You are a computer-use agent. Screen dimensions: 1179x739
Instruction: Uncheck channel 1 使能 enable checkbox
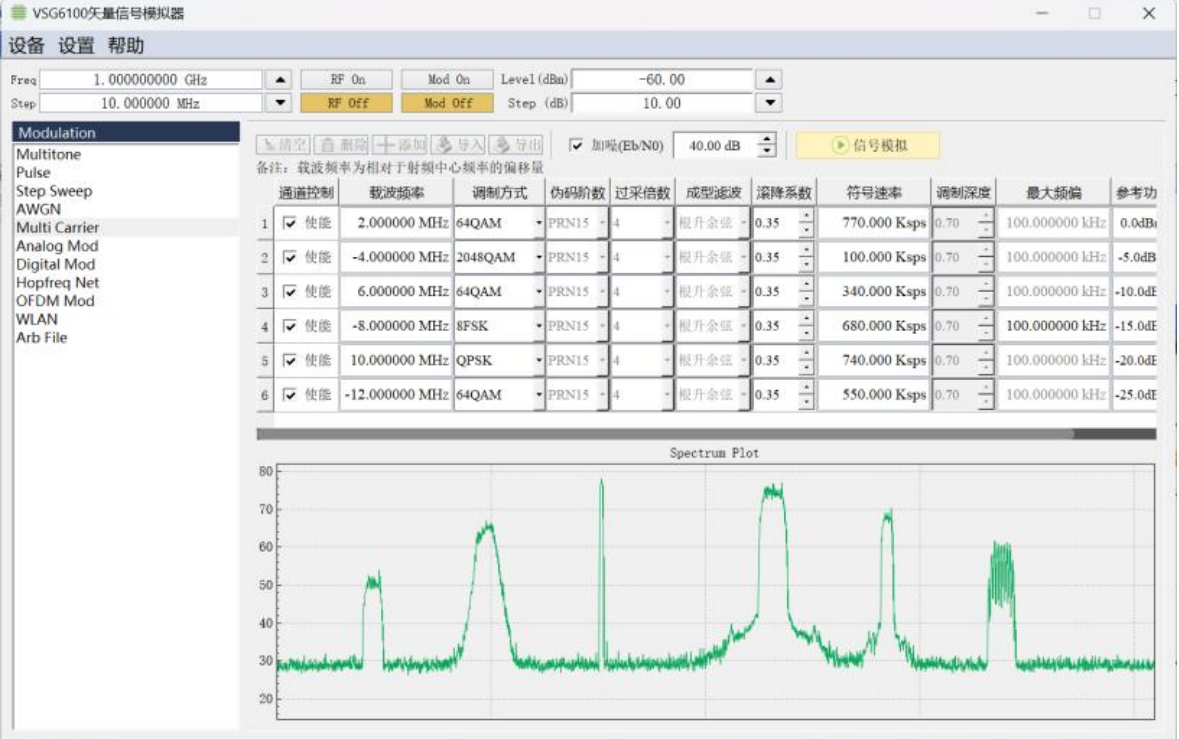pos(289,223)
